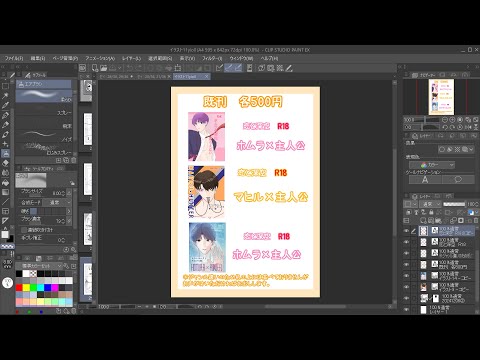Image resolution: width=480 pixels, height=360 pixels.
Task: Select the figure line tool
Action: click(5, 202)
